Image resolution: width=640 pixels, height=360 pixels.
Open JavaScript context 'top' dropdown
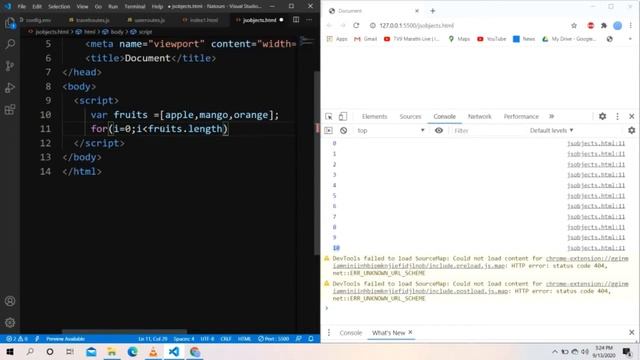click(x=391, y=131)
